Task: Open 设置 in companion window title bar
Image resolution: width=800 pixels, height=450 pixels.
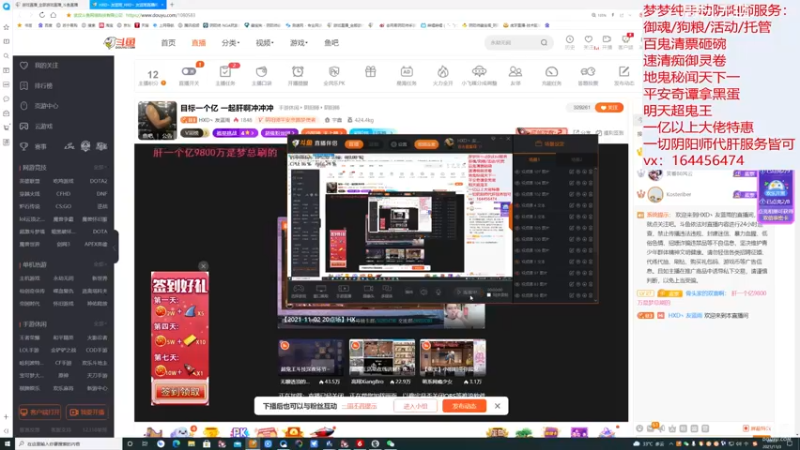Action: (398, 144)
